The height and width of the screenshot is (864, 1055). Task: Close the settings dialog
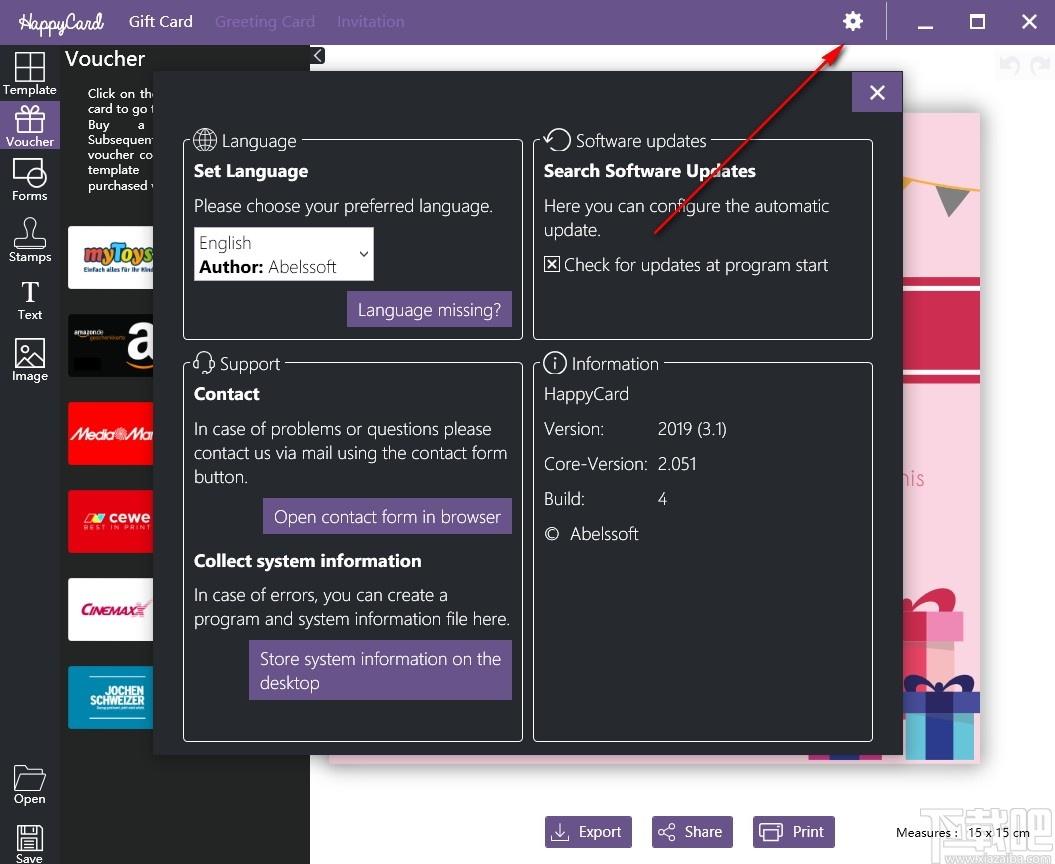coord(877,92)
